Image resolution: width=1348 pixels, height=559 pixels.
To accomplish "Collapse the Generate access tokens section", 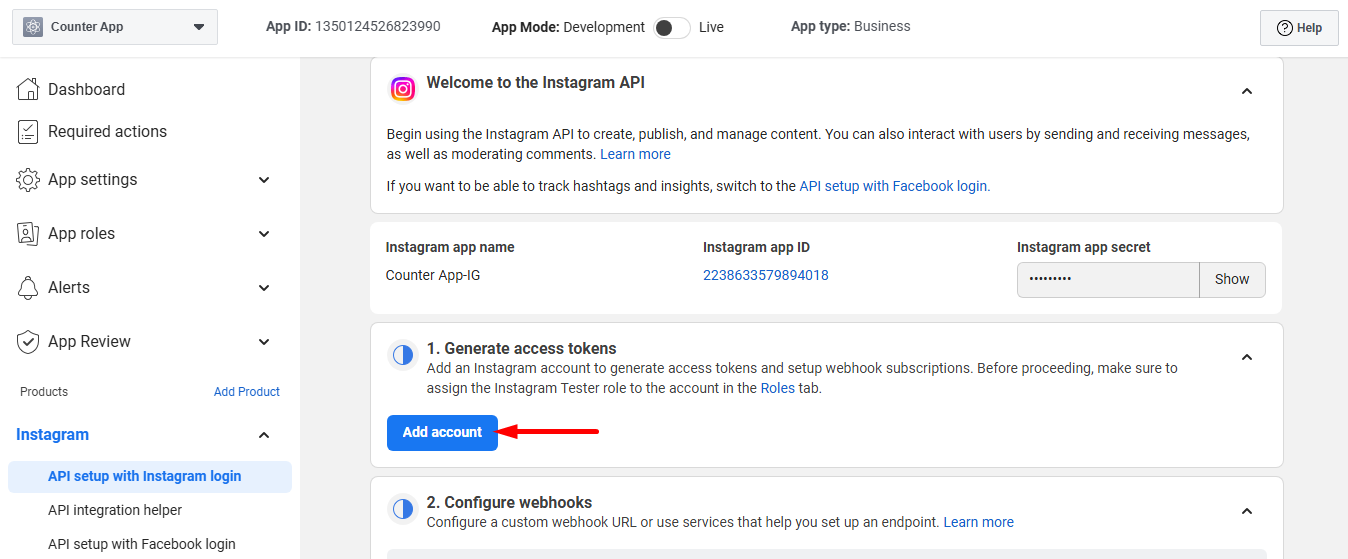I will [x=1247, y=357].
